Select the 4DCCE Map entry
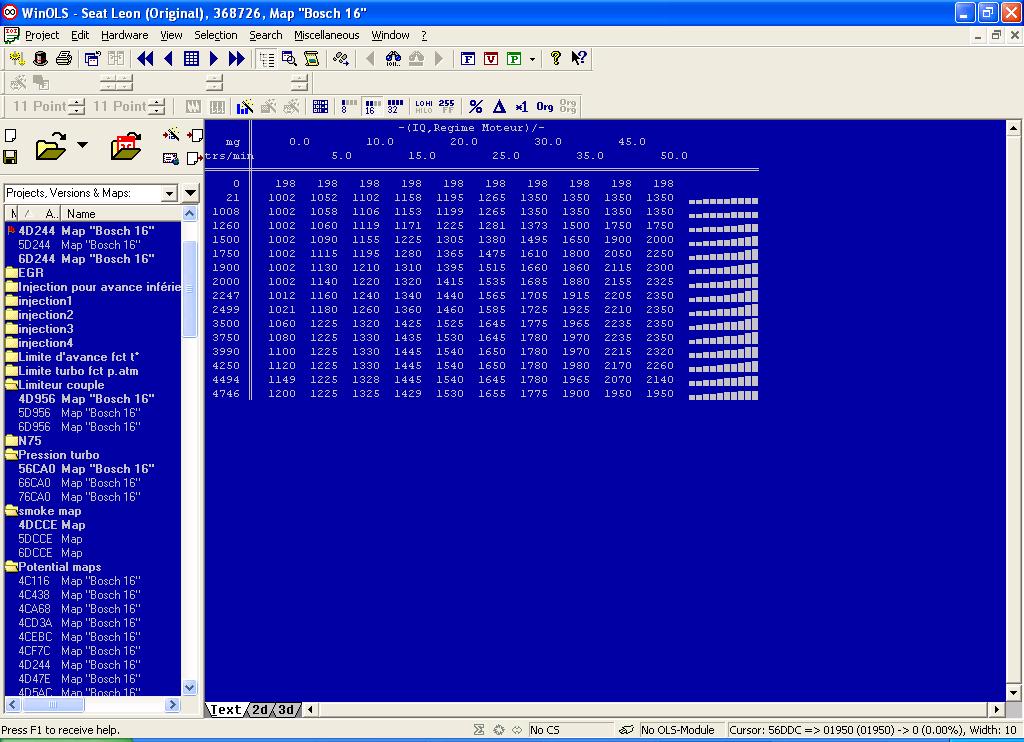The width and height of the screenshot is (1024, 742). pos(52,525)
